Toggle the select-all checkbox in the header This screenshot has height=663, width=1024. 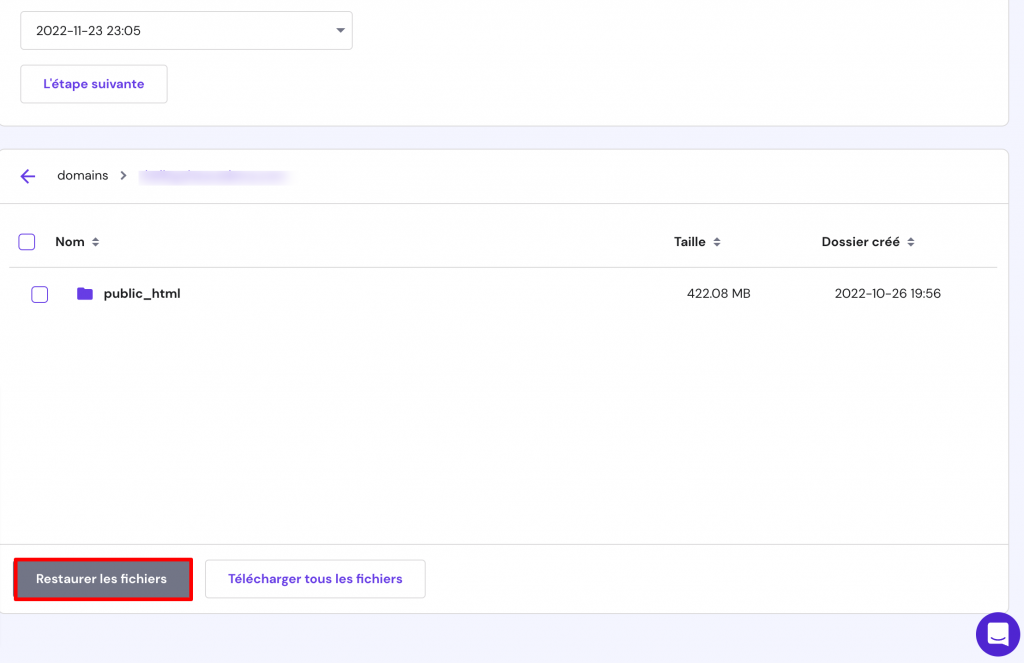click(x=26, y=241)
